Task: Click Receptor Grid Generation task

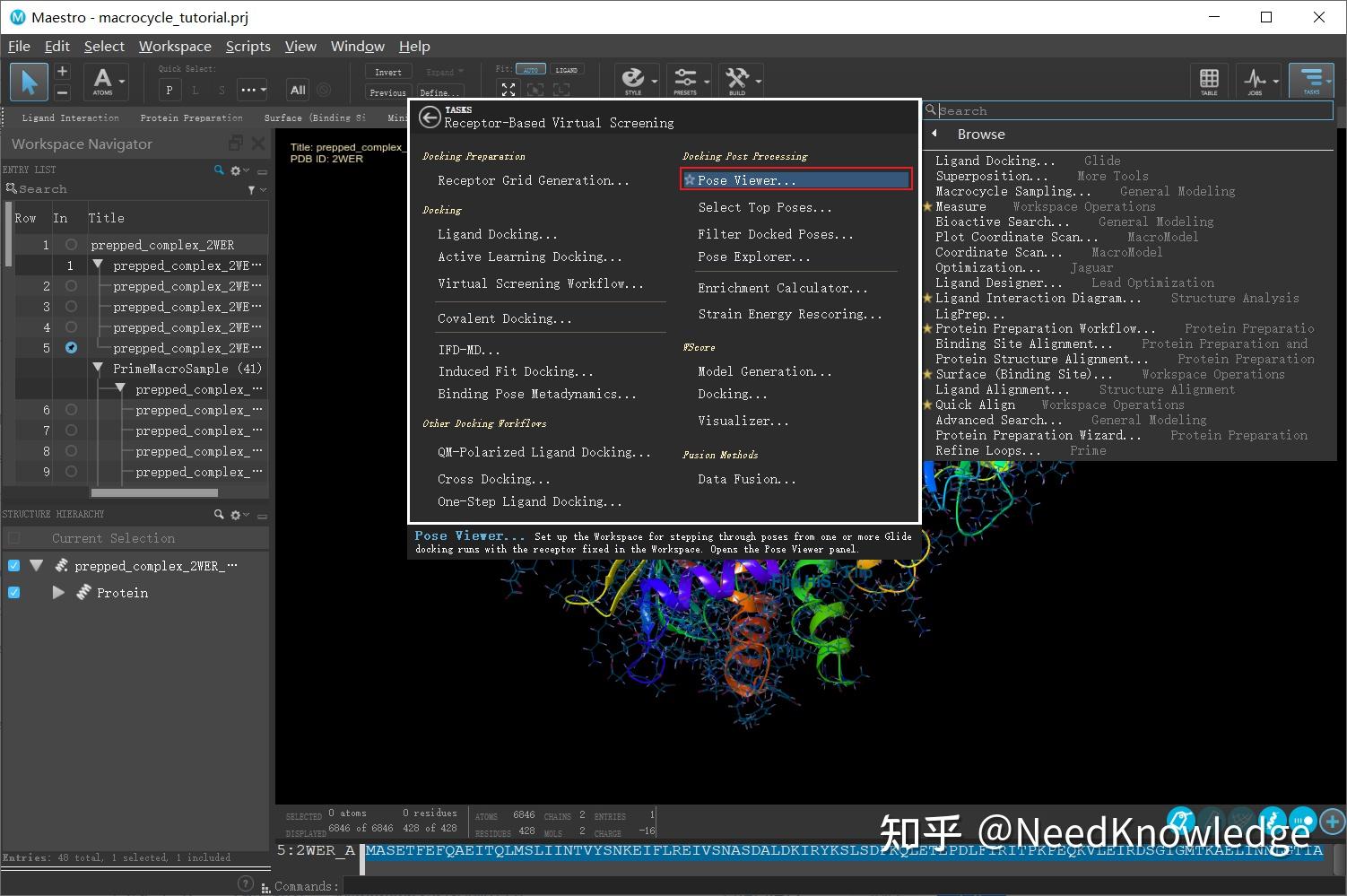Action: [x=533, y=180]
